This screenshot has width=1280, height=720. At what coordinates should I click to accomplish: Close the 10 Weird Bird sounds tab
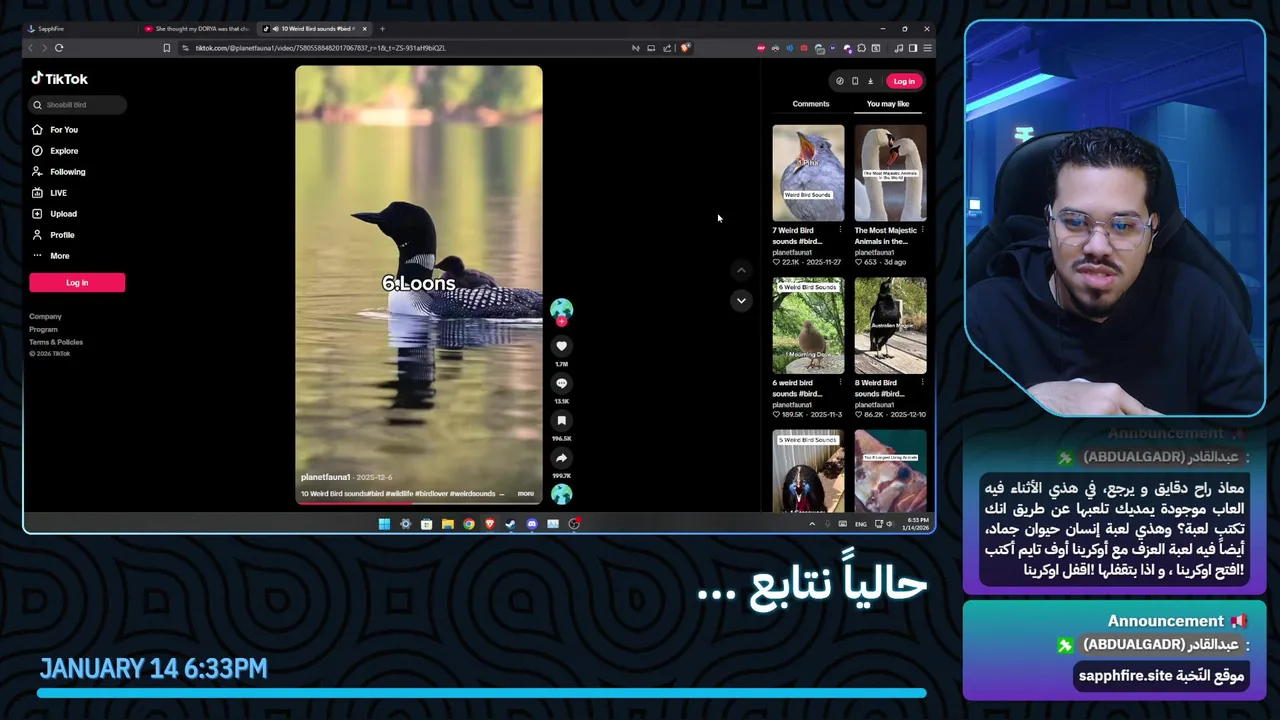pos(364,29)
